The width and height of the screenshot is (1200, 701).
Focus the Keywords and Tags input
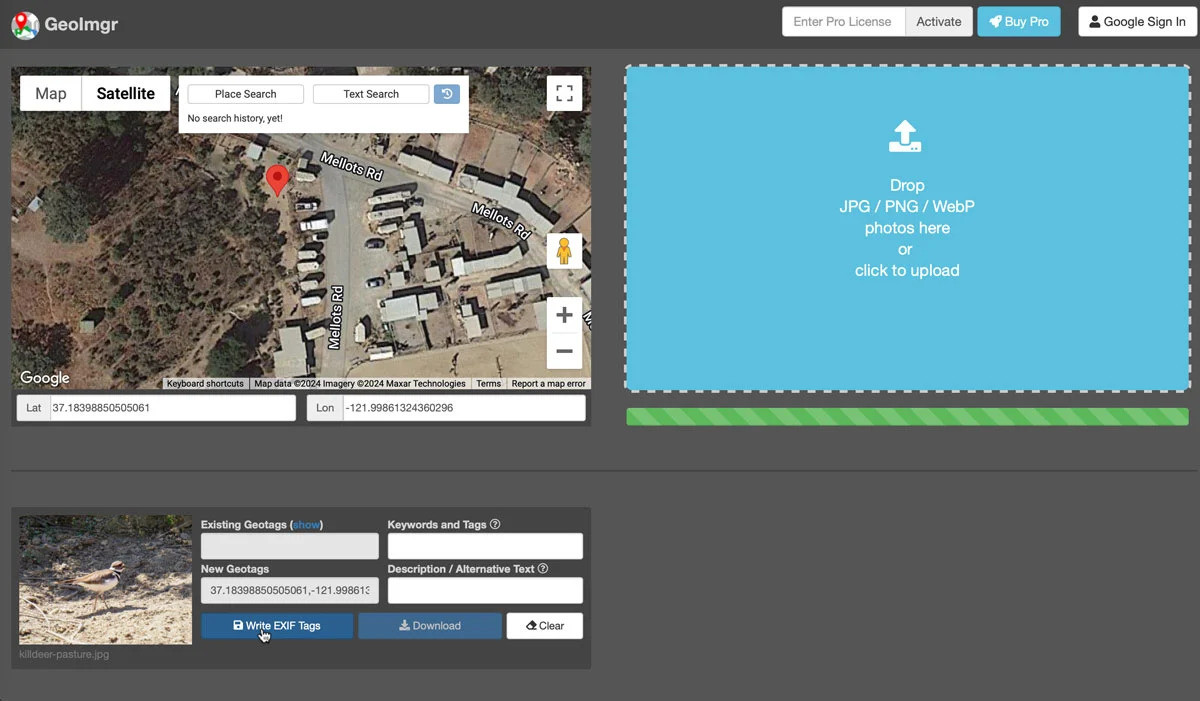click(485, 546)
